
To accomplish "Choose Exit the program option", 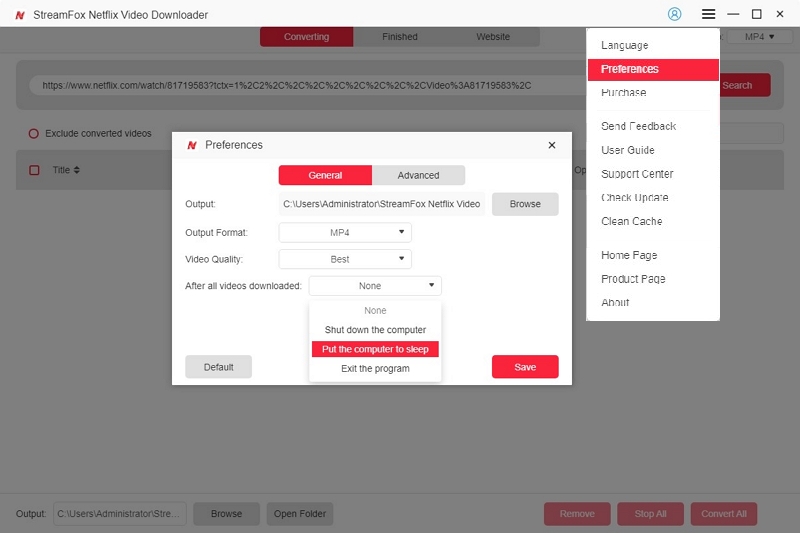I will pyautogui.click(x=375, y=369).
